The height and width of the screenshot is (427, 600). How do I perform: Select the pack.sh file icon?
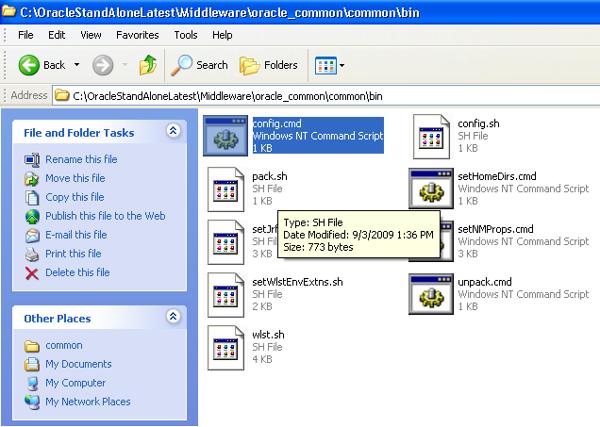pyautogui.click(x=226, y=189)
